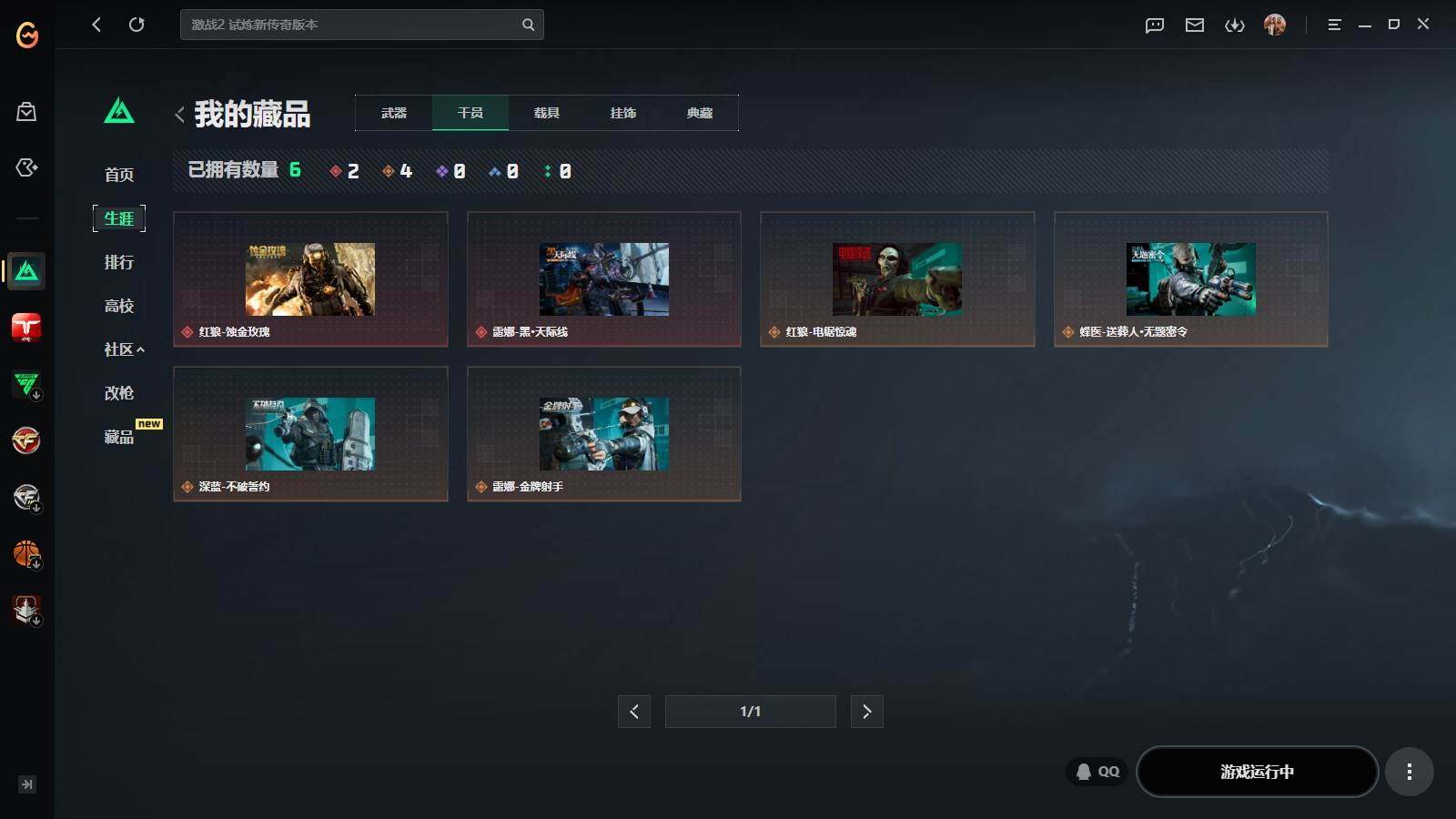Open the 露娜-黑•天际线 operator card
This screenshot has height=819, width=1456.
coord(604,279)
